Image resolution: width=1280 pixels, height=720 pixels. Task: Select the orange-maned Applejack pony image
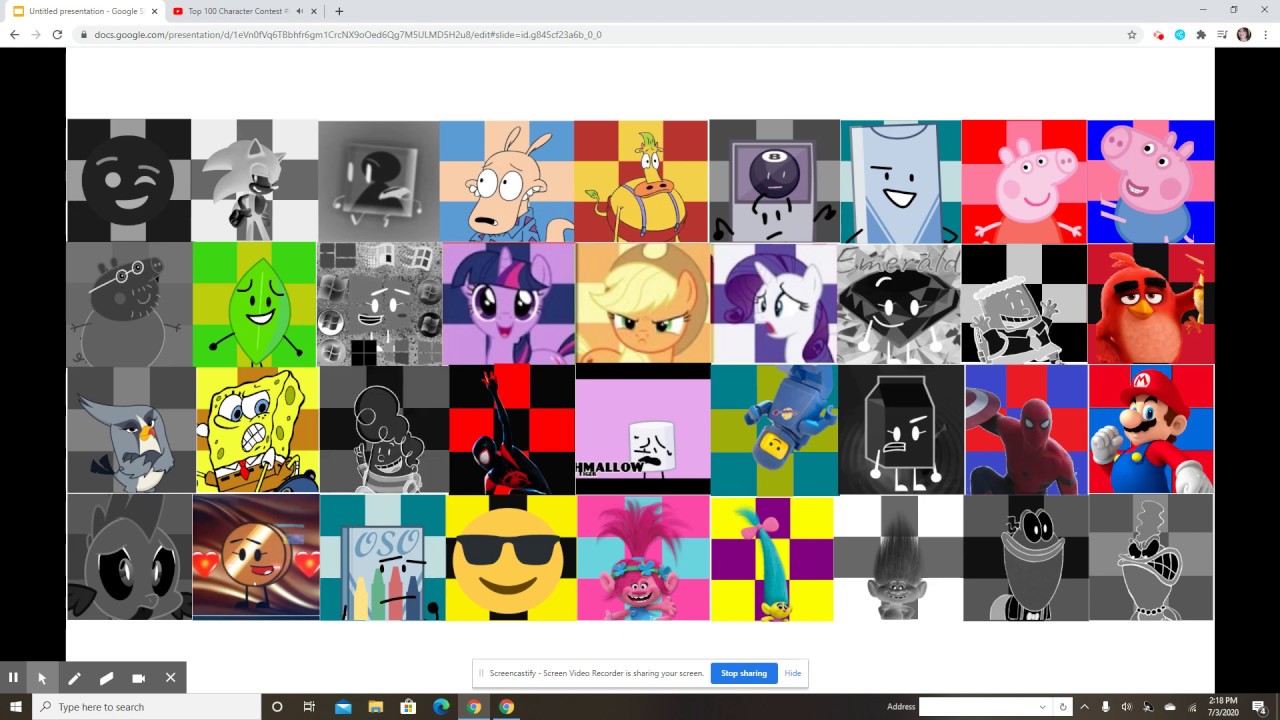pos(644,304)
